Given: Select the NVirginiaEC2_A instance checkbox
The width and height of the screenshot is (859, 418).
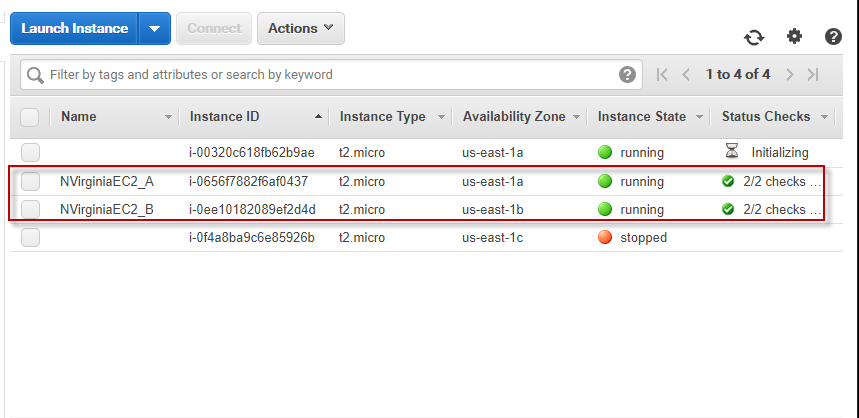Looking at the screenshot, I should (x=30, y=181).
